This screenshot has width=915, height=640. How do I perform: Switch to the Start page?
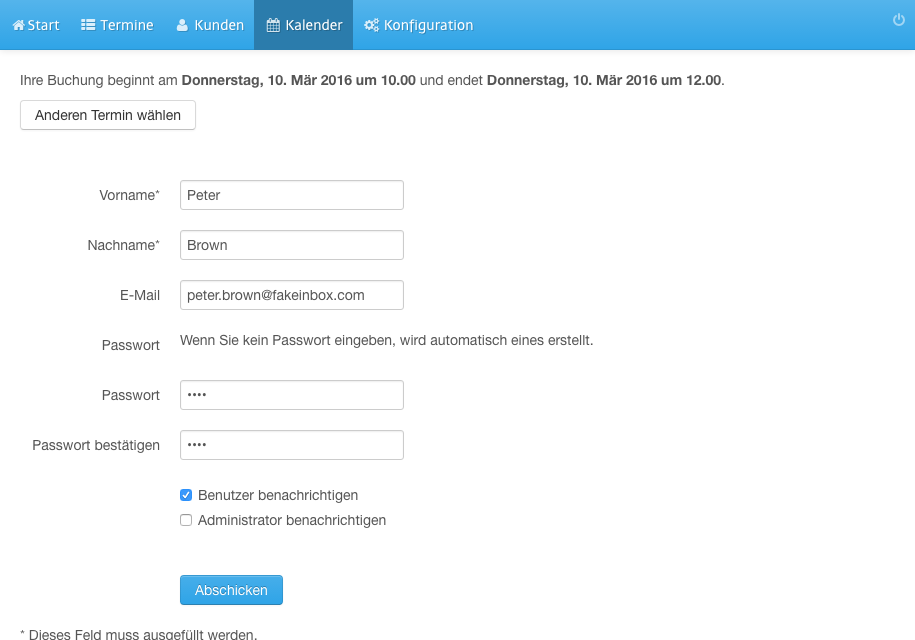click(36, 25)
